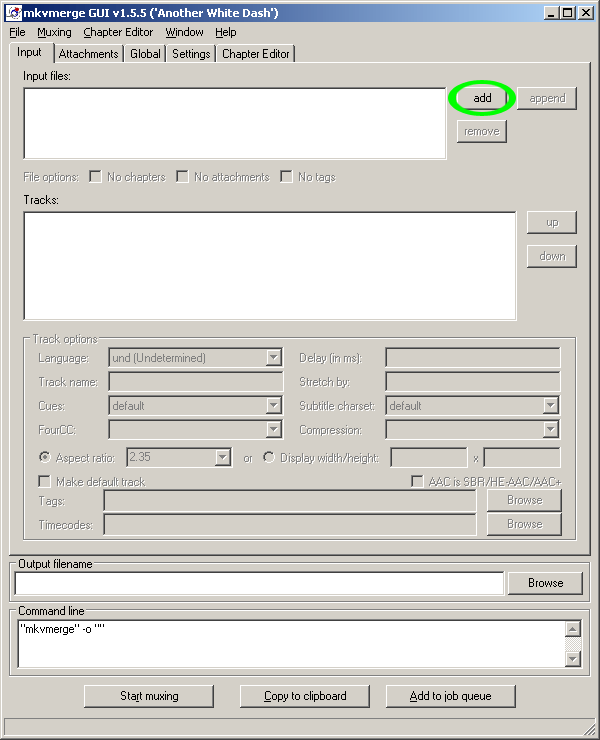The width and height of the screenshot is (600, 740).
Task: Open the File menu
Action: 17,33
